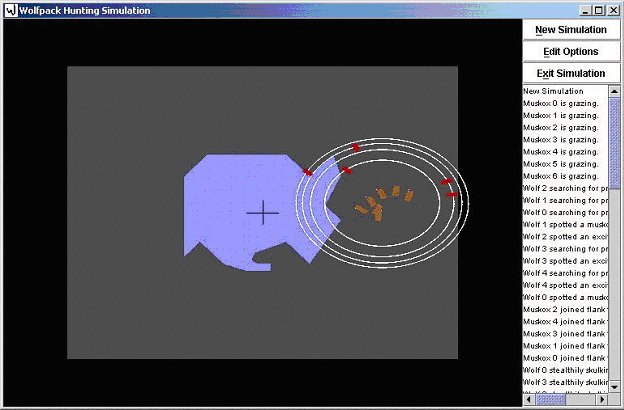This screenshot has width=624, height=410.
Task: Select the topmost red wolf on the rings
Action: pos(355,148)
